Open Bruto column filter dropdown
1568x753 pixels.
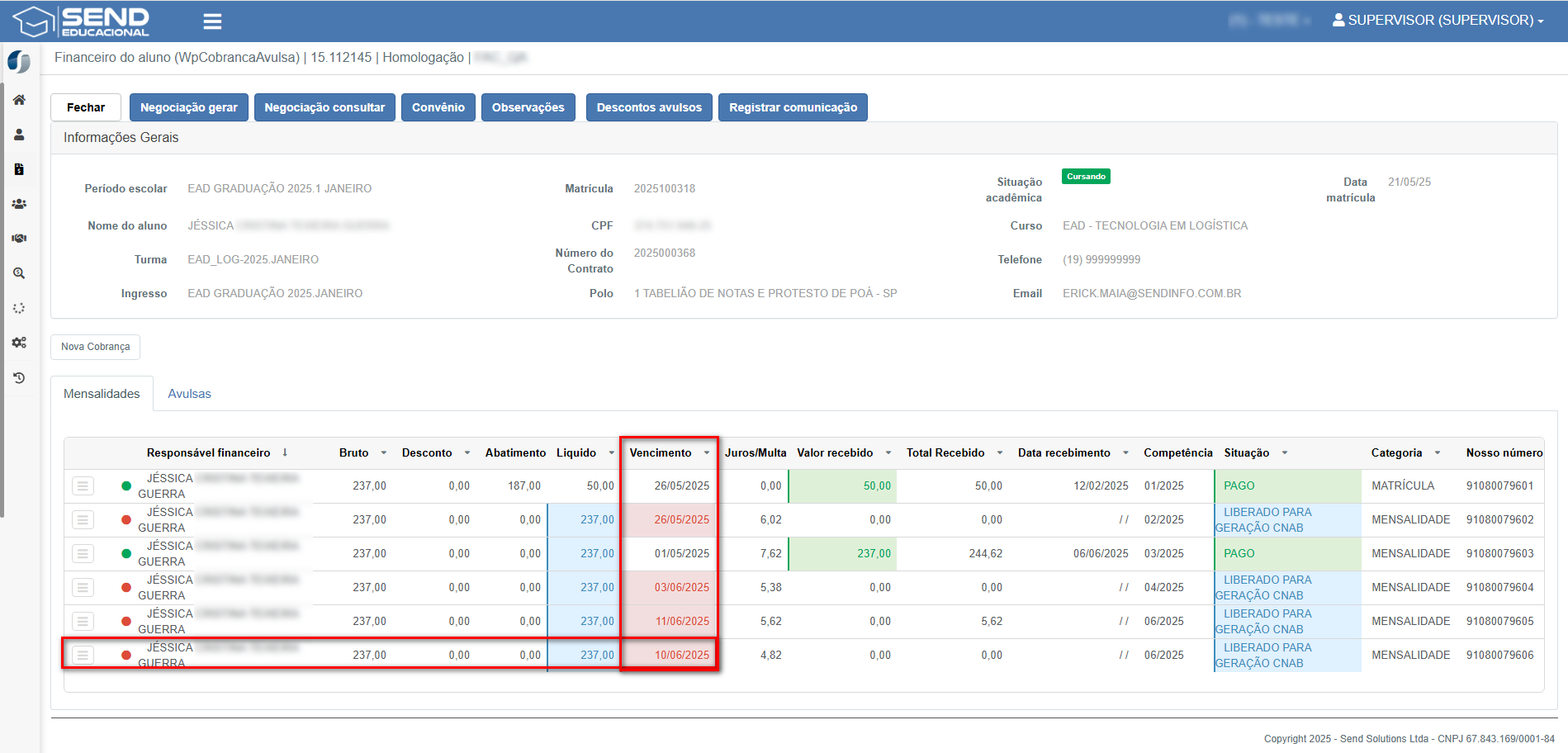tap(384, 453)
